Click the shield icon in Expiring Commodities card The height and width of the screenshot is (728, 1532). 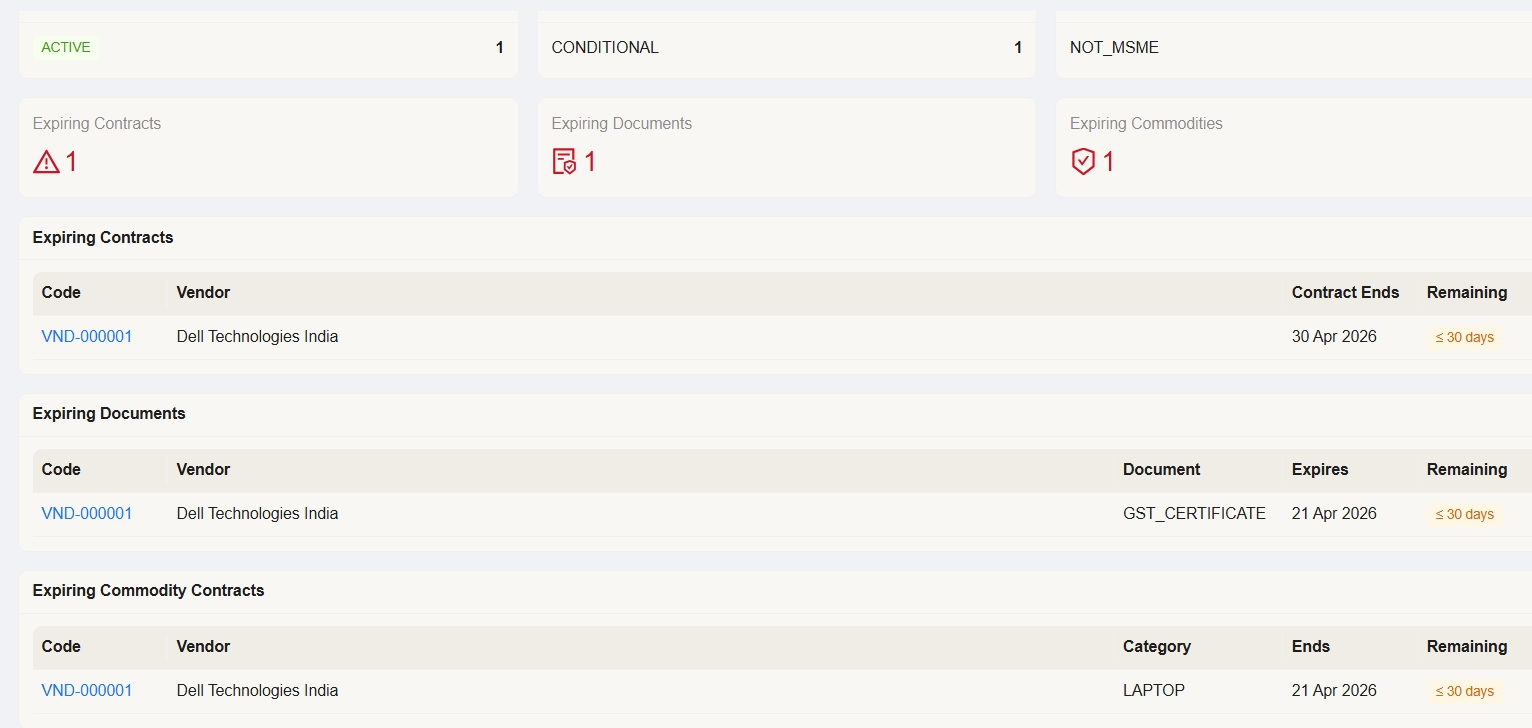1083,162
